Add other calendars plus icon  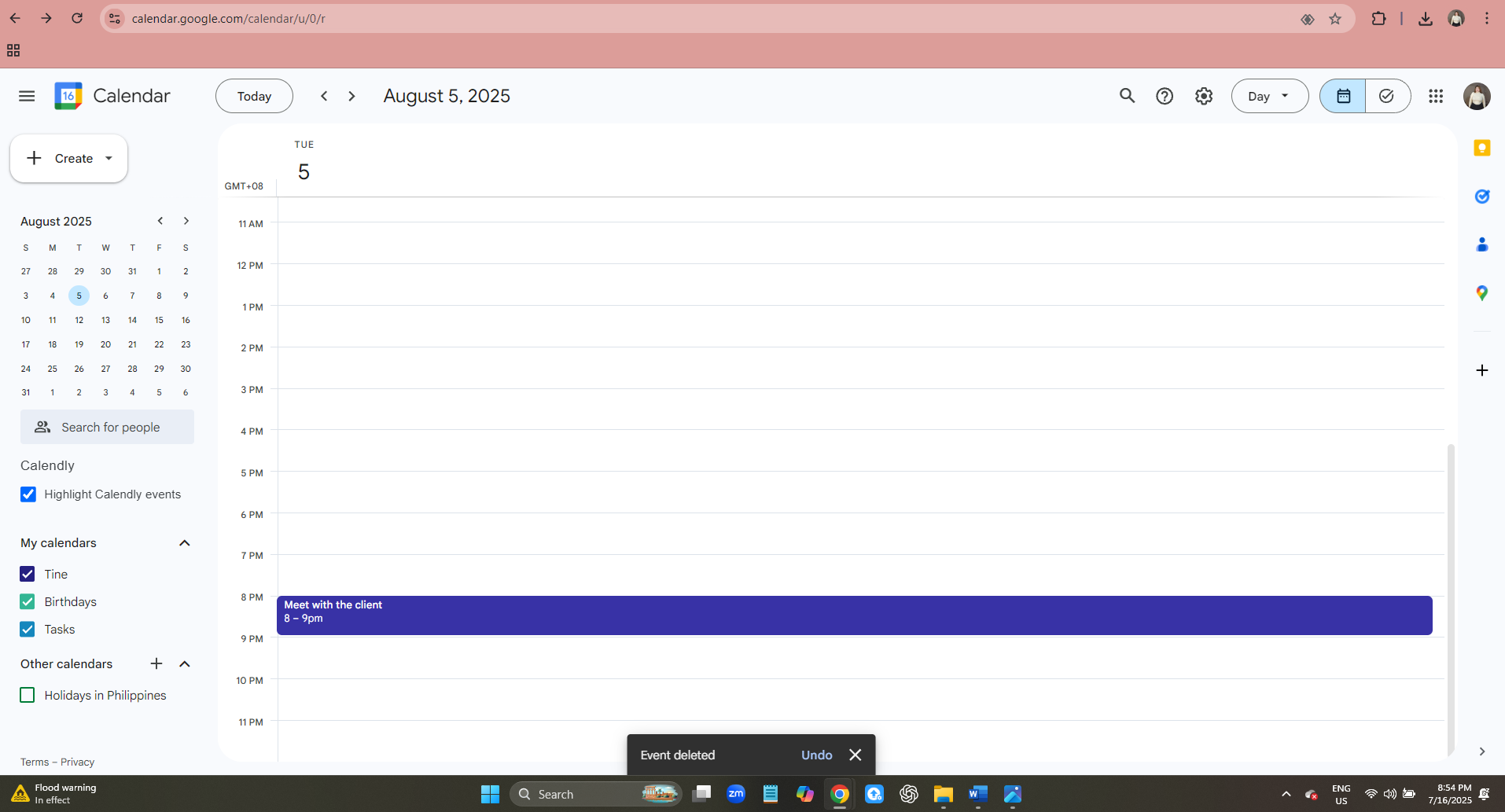156,663
